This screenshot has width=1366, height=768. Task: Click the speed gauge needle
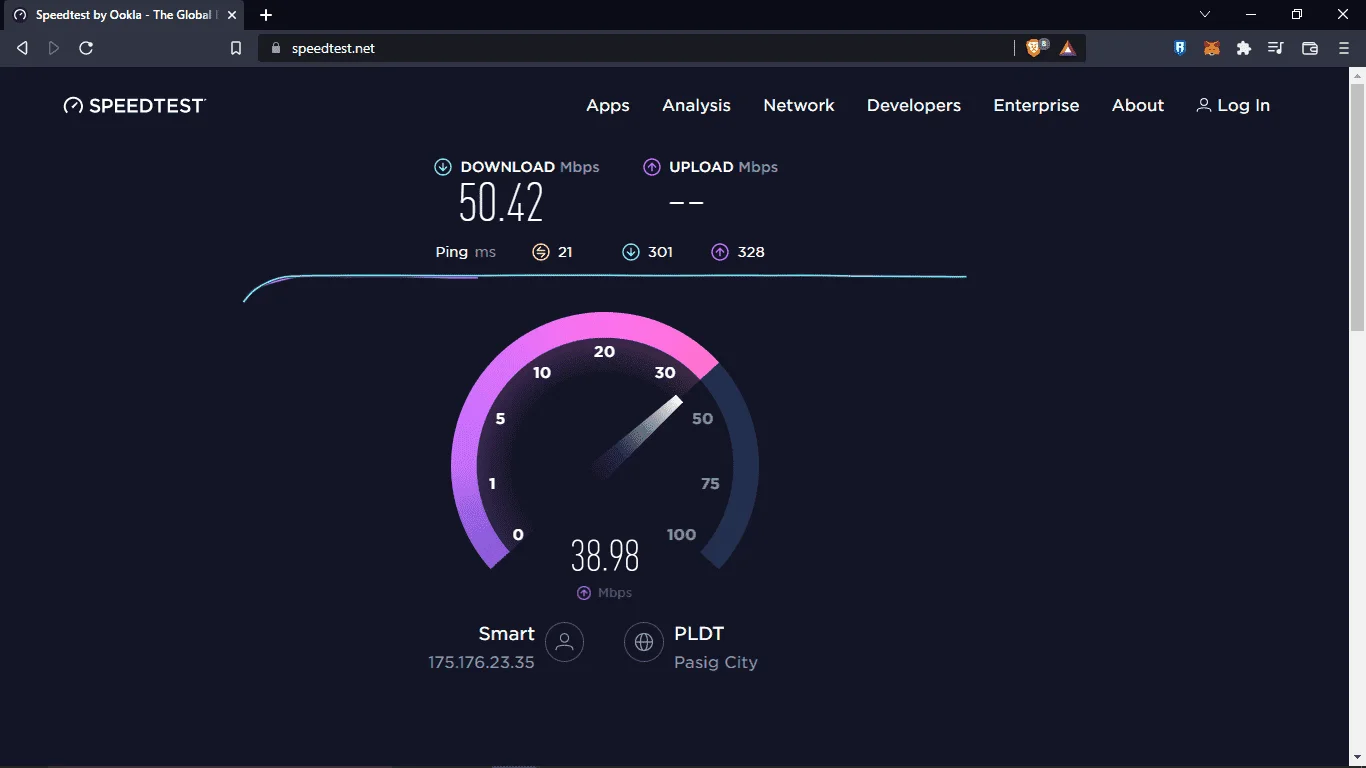pyautogui.click(x=638, y=435)
